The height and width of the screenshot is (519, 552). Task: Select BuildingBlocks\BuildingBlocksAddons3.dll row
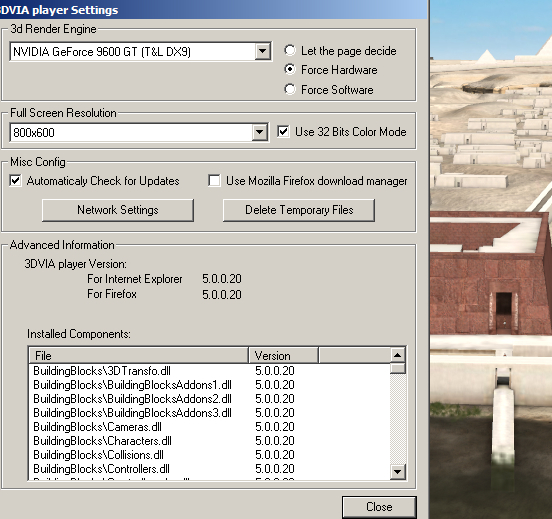209,413
